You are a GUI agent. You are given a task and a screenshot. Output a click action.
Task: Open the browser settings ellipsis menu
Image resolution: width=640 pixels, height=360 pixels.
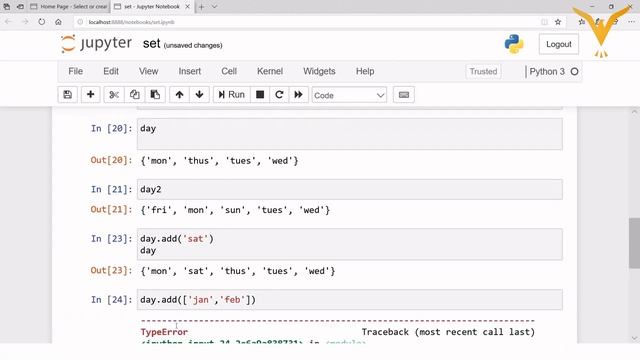click(631, 22)
